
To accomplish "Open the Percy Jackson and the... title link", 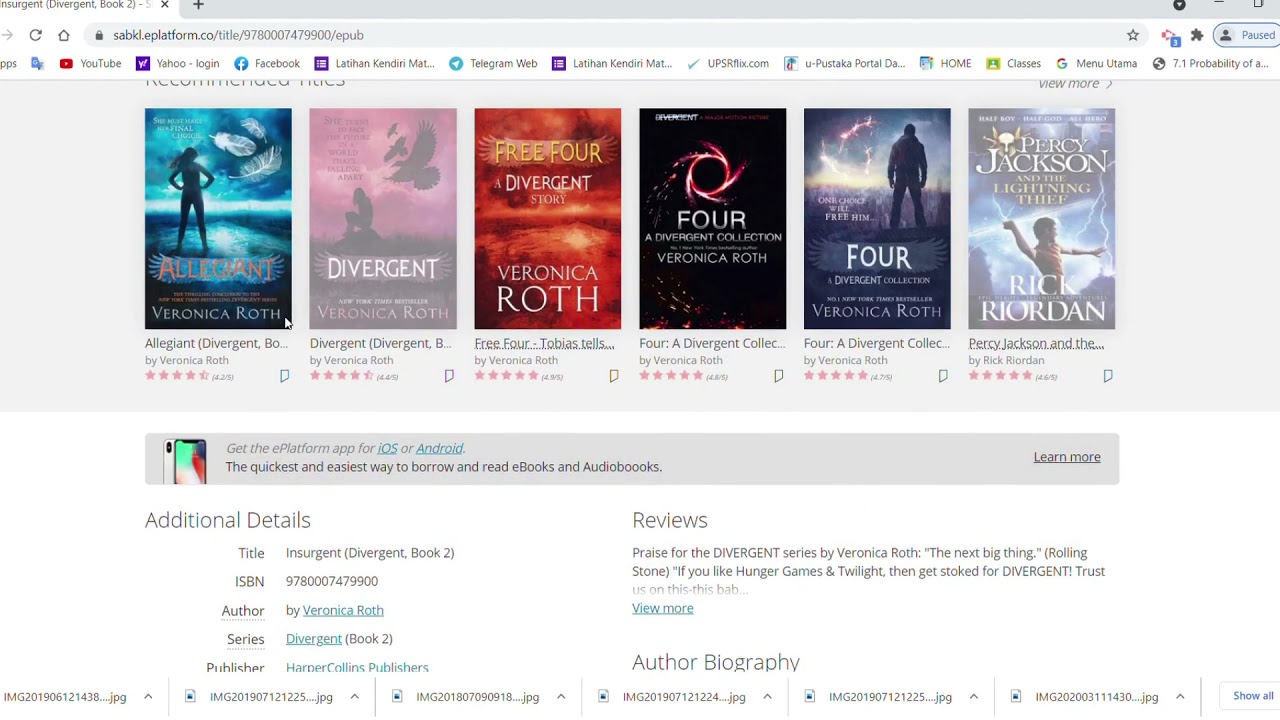I will pyautogui.click(x=1036, y=343).
